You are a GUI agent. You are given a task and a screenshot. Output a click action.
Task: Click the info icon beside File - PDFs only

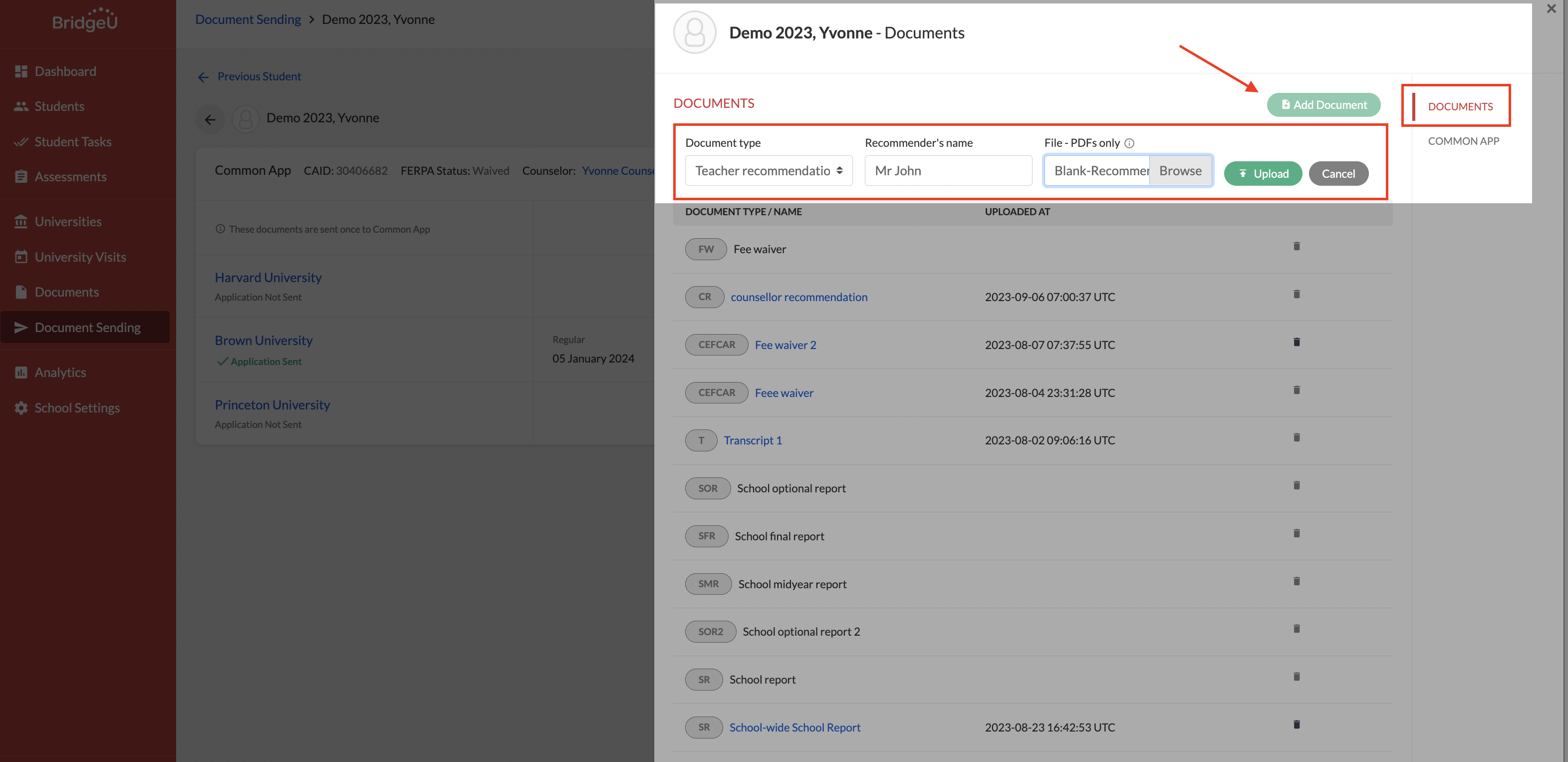click(1129, 143)
